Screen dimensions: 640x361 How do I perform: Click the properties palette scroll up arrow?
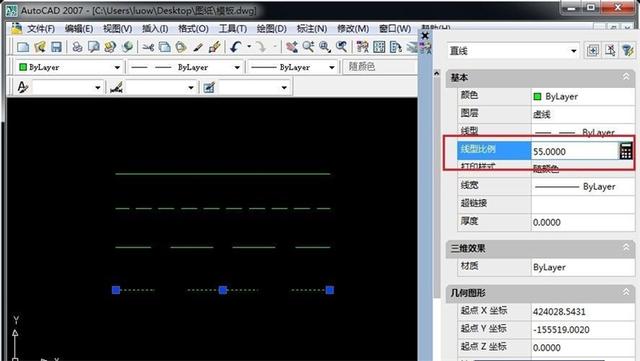(x=436, y=74)
